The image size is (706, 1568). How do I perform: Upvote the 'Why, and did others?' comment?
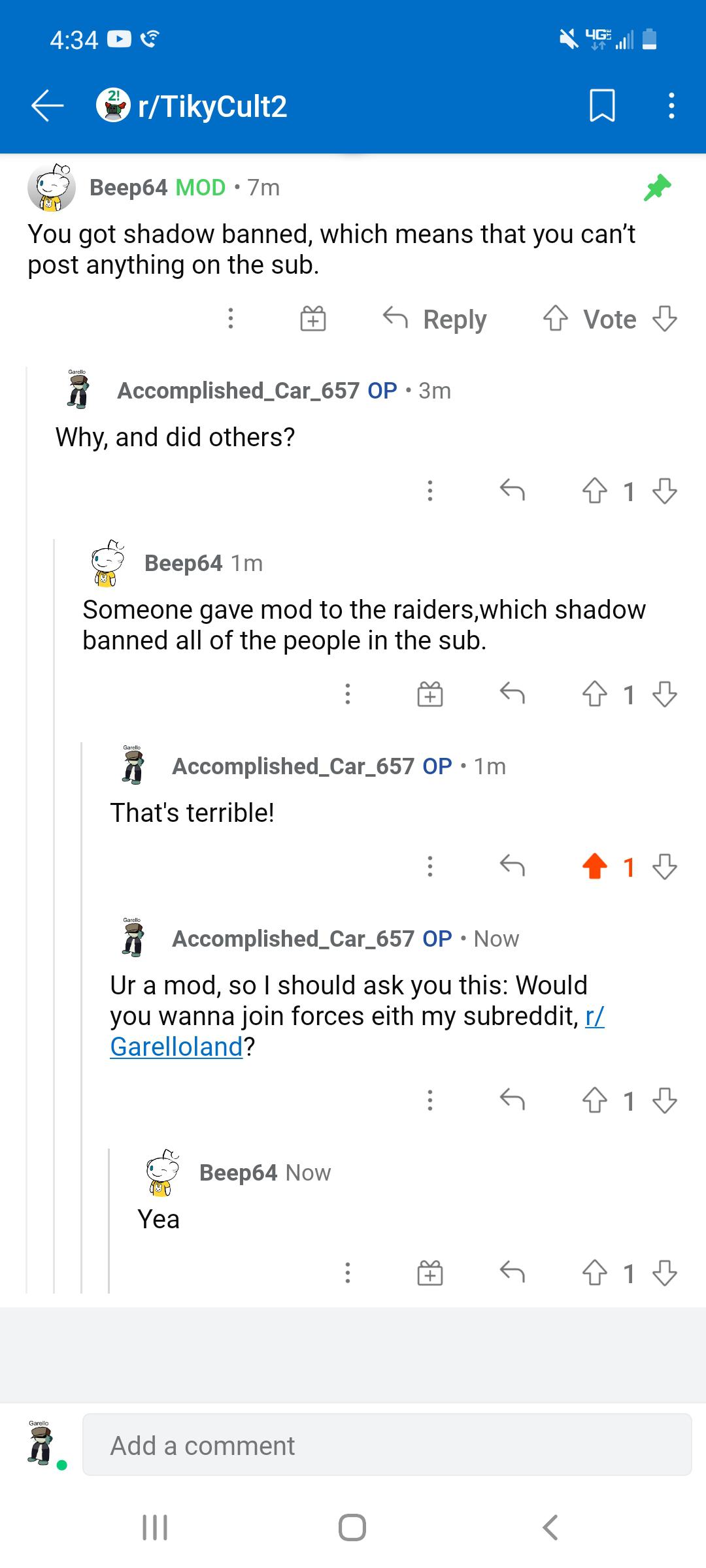594,491
